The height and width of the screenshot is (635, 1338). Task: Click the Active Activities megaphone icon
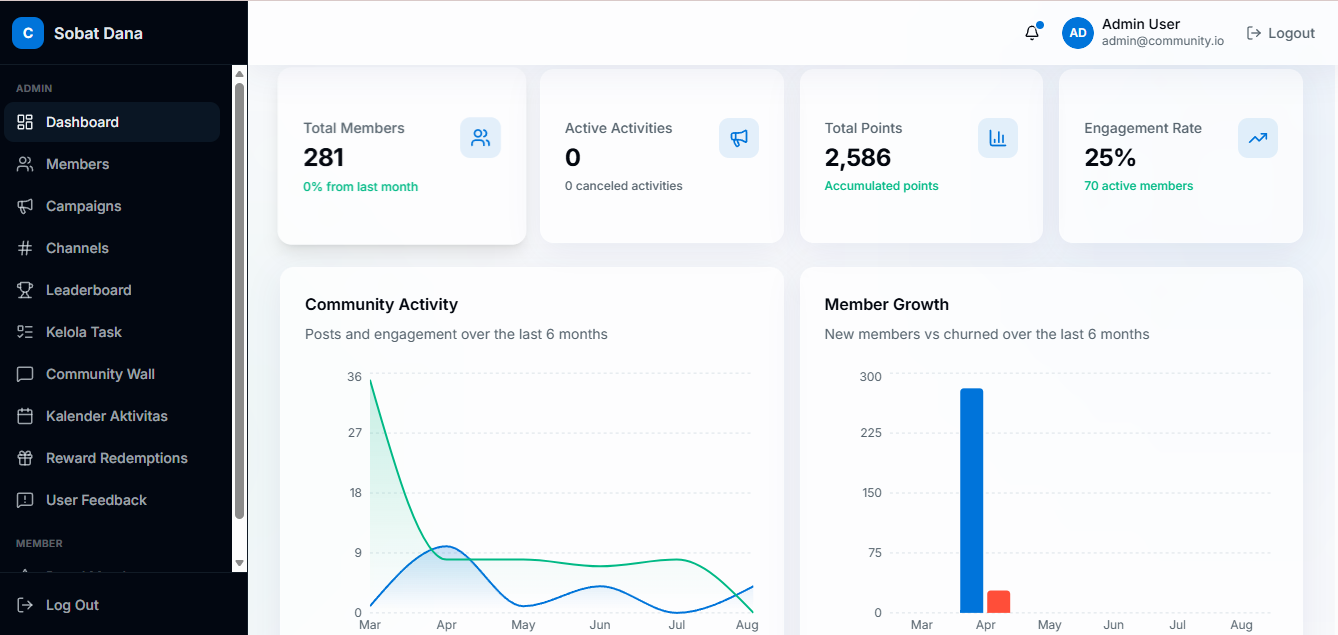[739, 138]
